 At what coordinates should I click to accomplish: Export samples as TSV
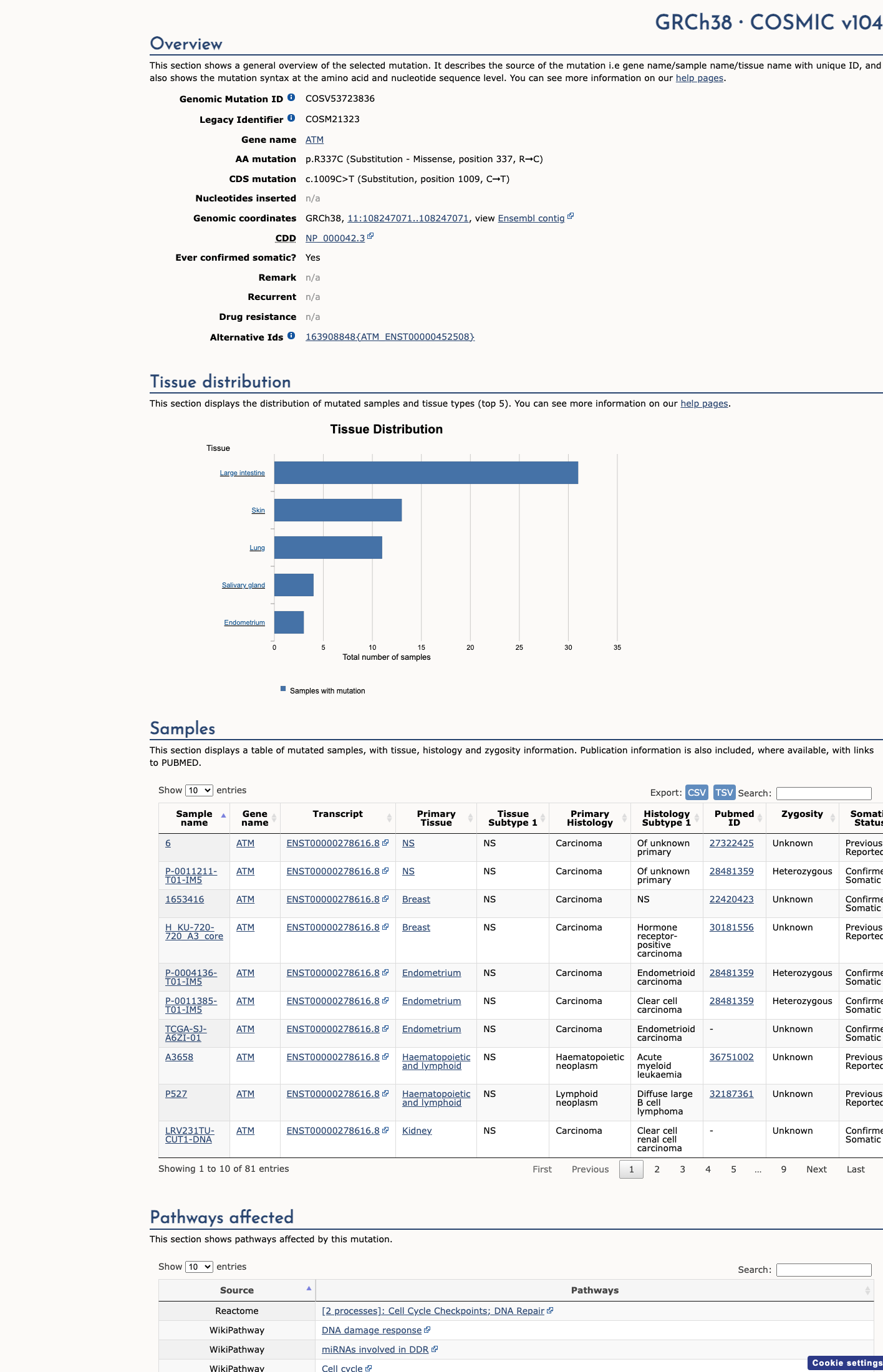click(724, 793)
